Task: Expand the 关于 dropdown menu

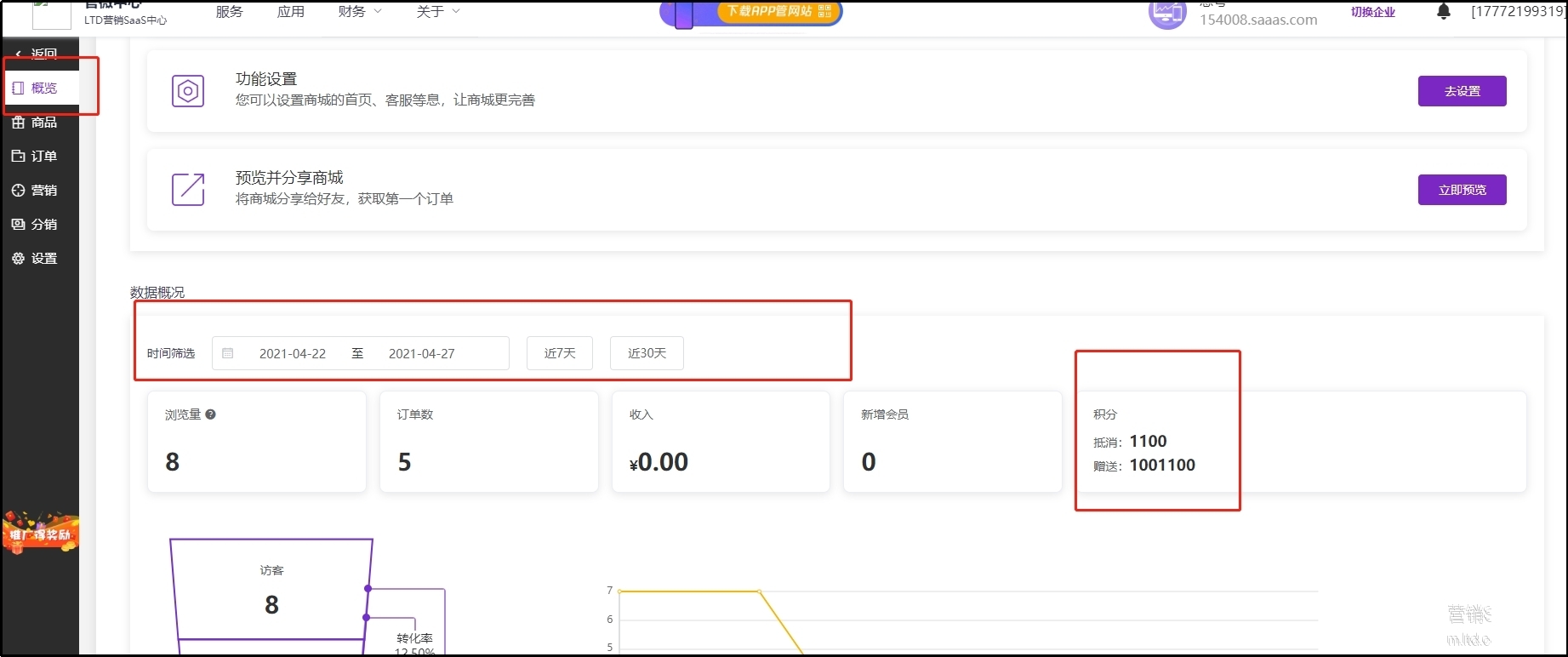Action: 438,12
